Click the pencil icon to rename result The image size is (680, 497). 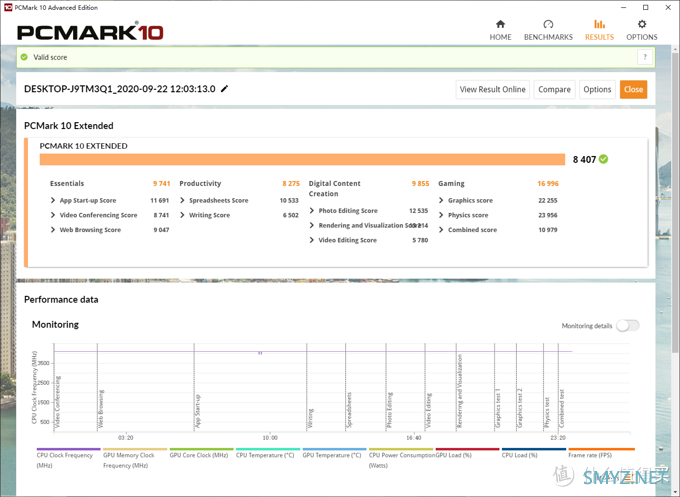tap(224, 89)
